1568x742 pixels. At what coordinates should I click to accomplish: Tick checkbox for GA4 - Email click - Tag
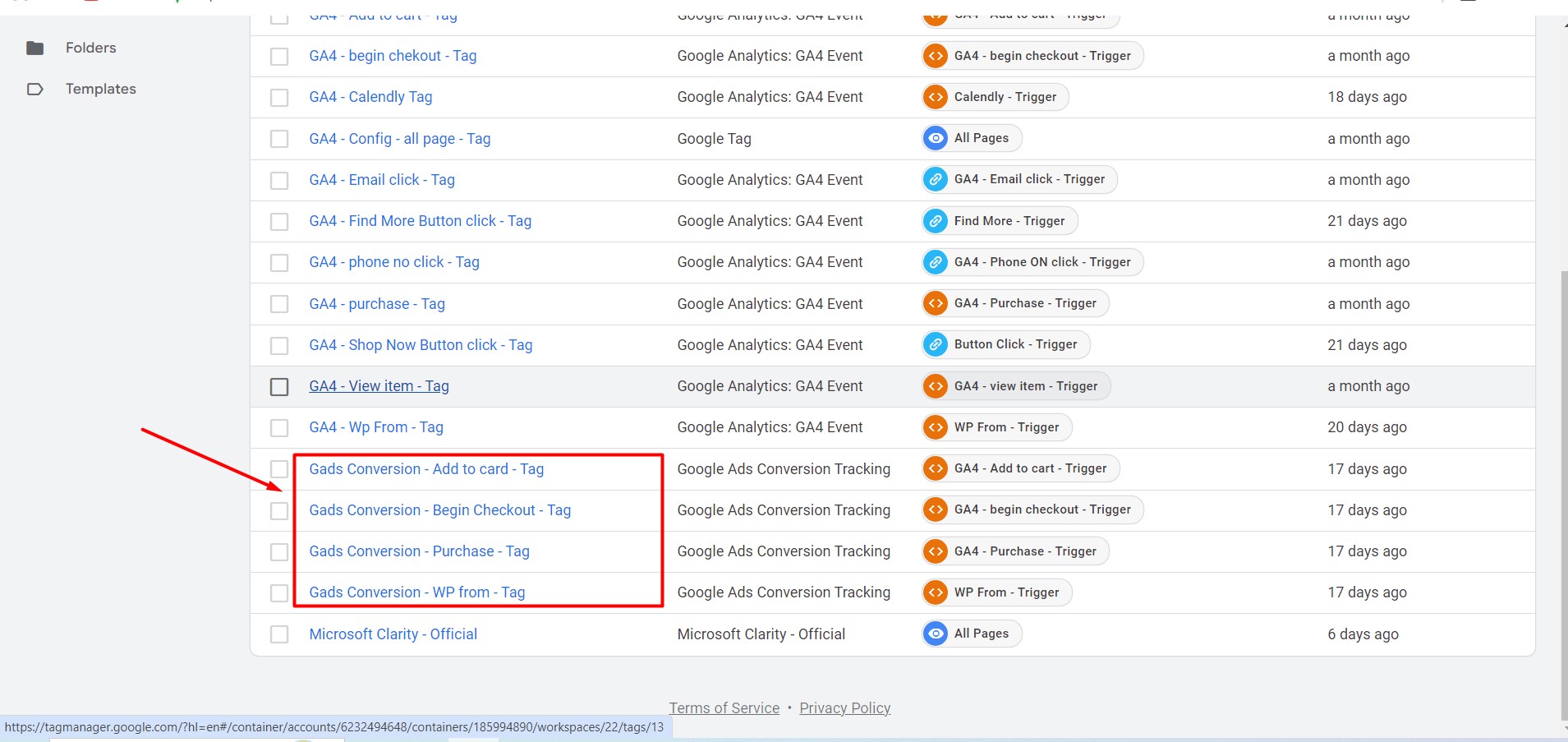coord(279,180)
